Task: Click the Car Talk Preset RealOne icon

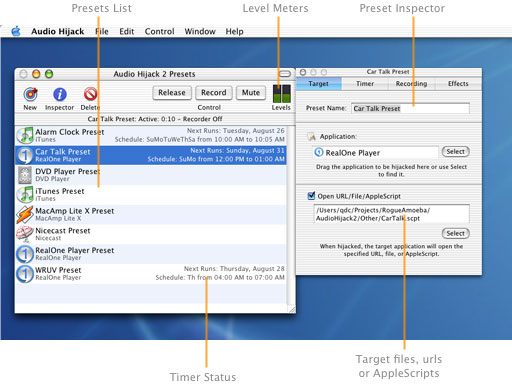Action: 25,155
